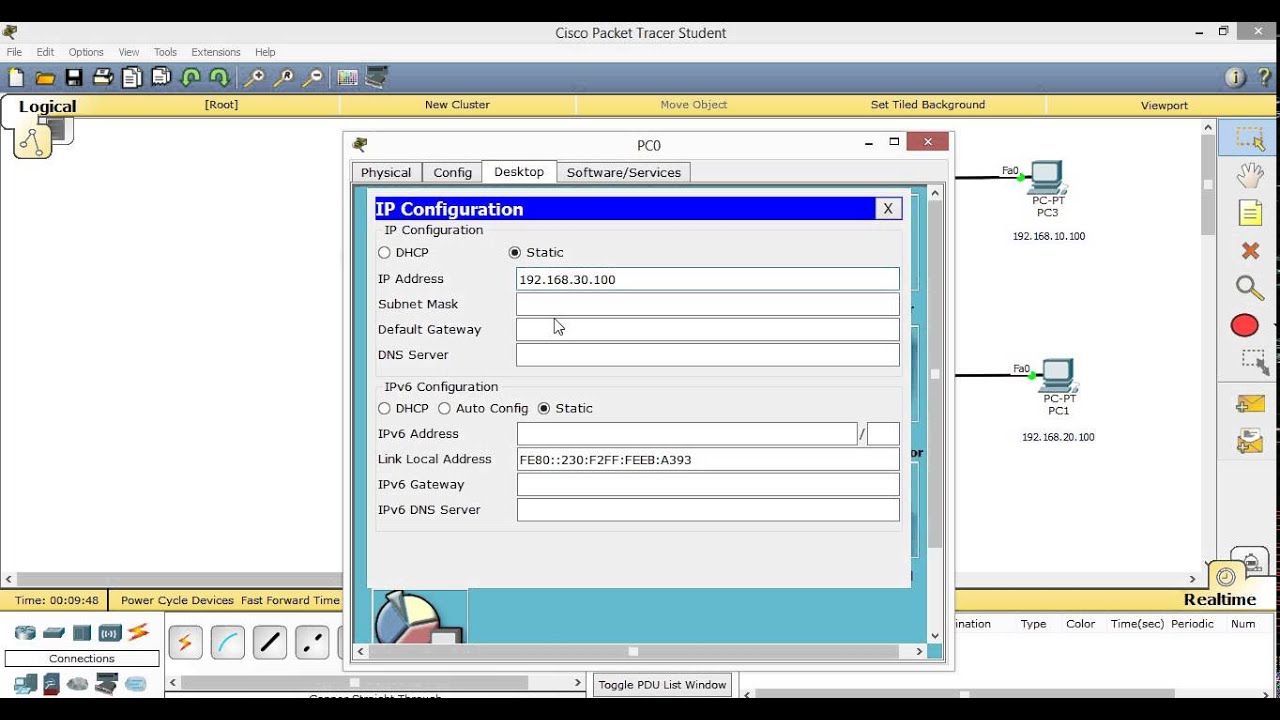Click Set Tiled Background
1280x720 pixels.
928,105
